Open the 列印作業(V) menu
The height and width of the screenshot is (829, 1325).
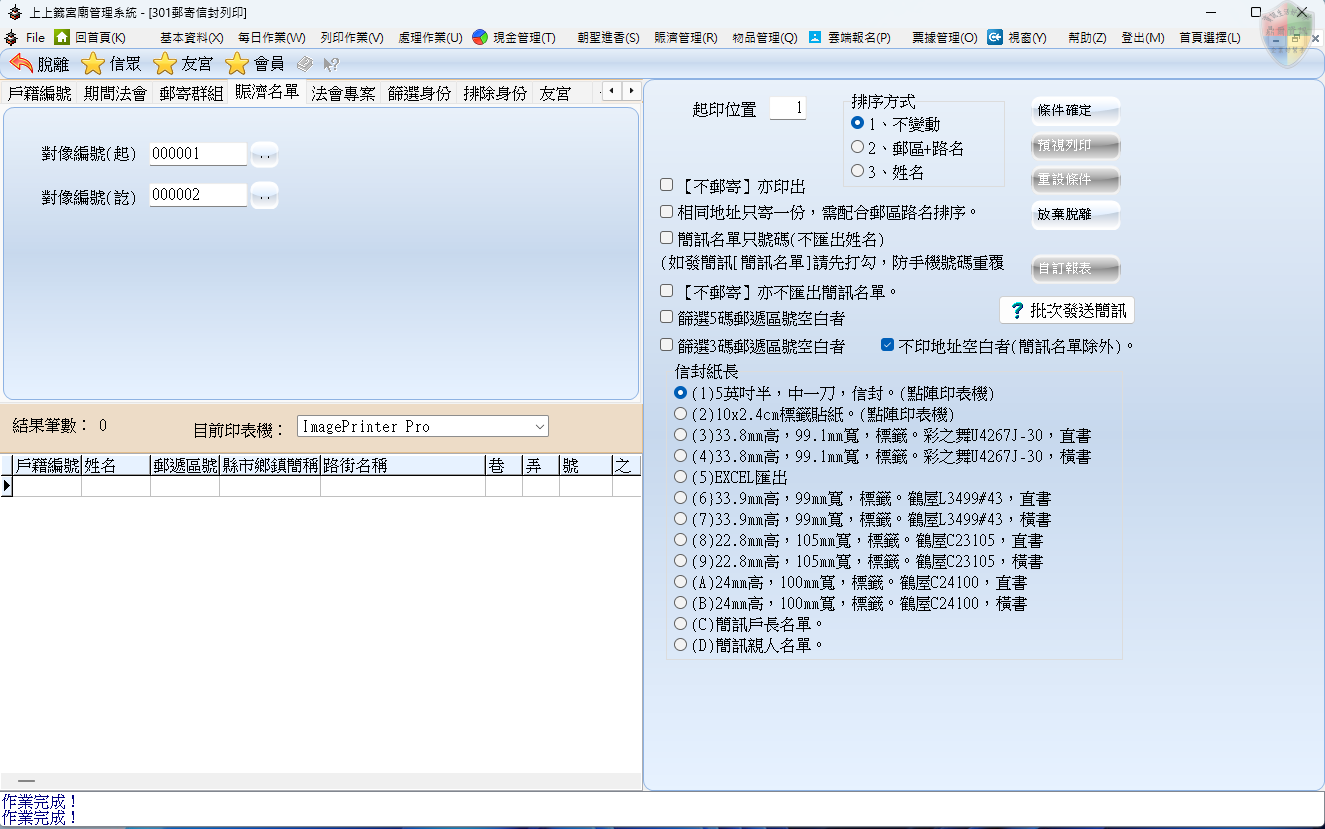pyautogui.click(x=351, y=38)
